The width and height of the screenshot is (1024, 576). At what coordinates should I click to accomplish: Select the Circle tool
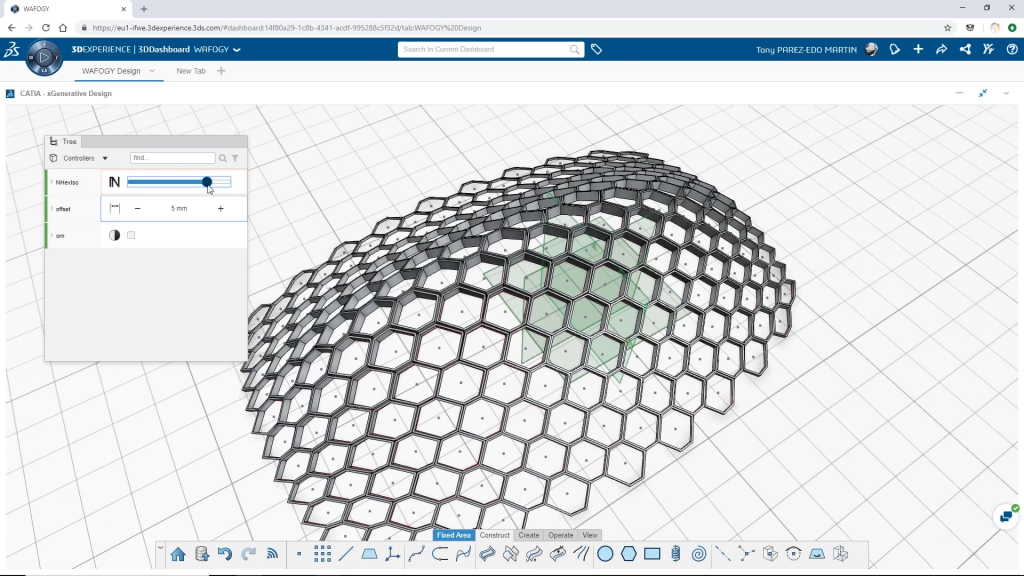pos(605,554)
